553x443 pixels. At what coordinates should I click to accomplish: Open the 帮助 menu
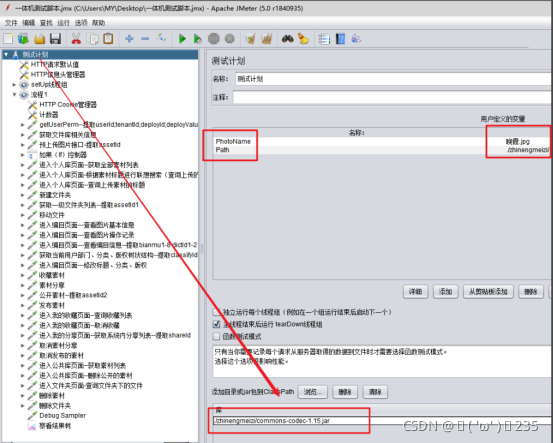(98, 23)
